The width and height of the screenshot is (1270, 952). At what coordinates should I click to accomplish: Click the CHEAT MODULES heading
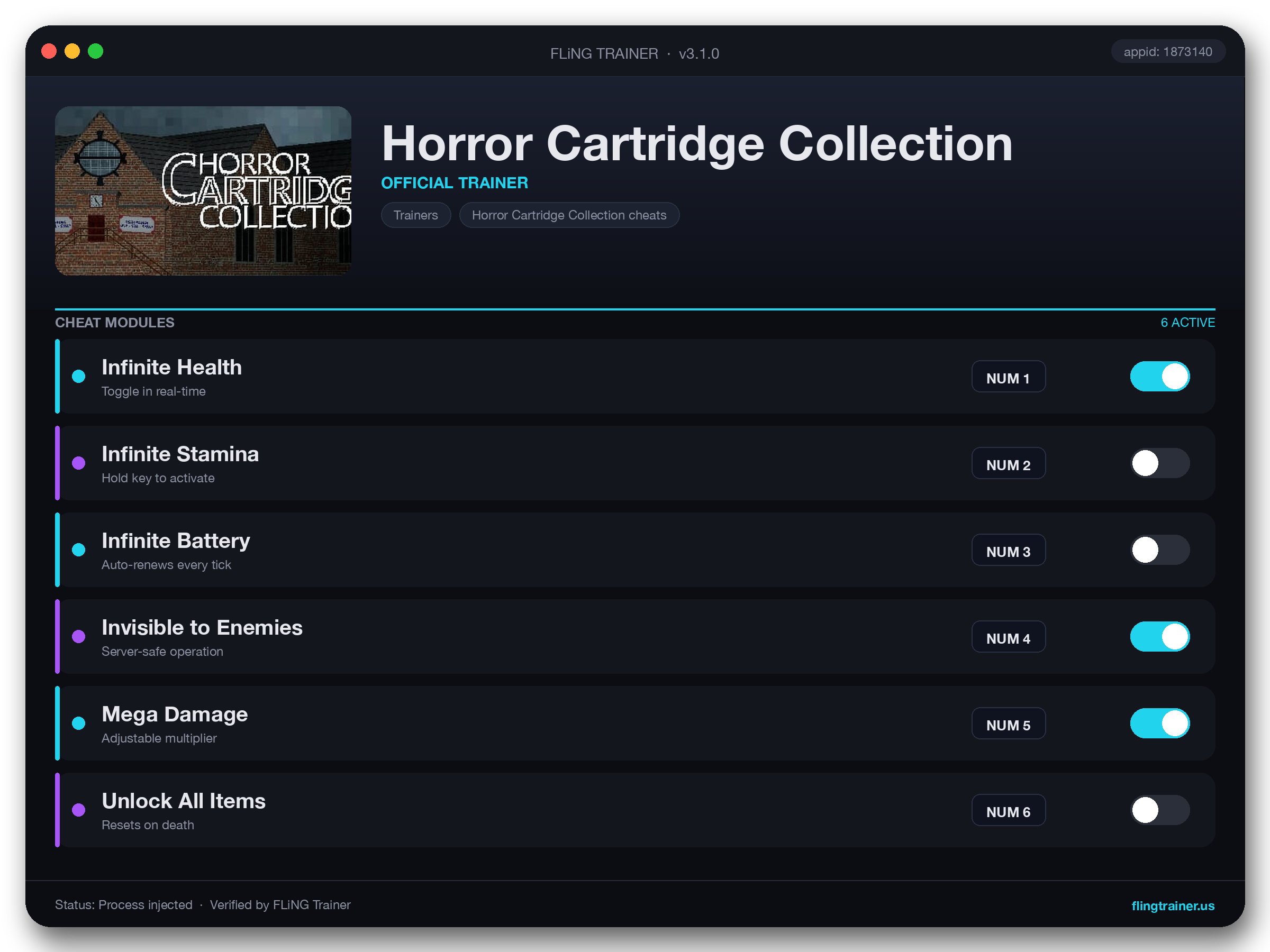click(x=115, y=323)
